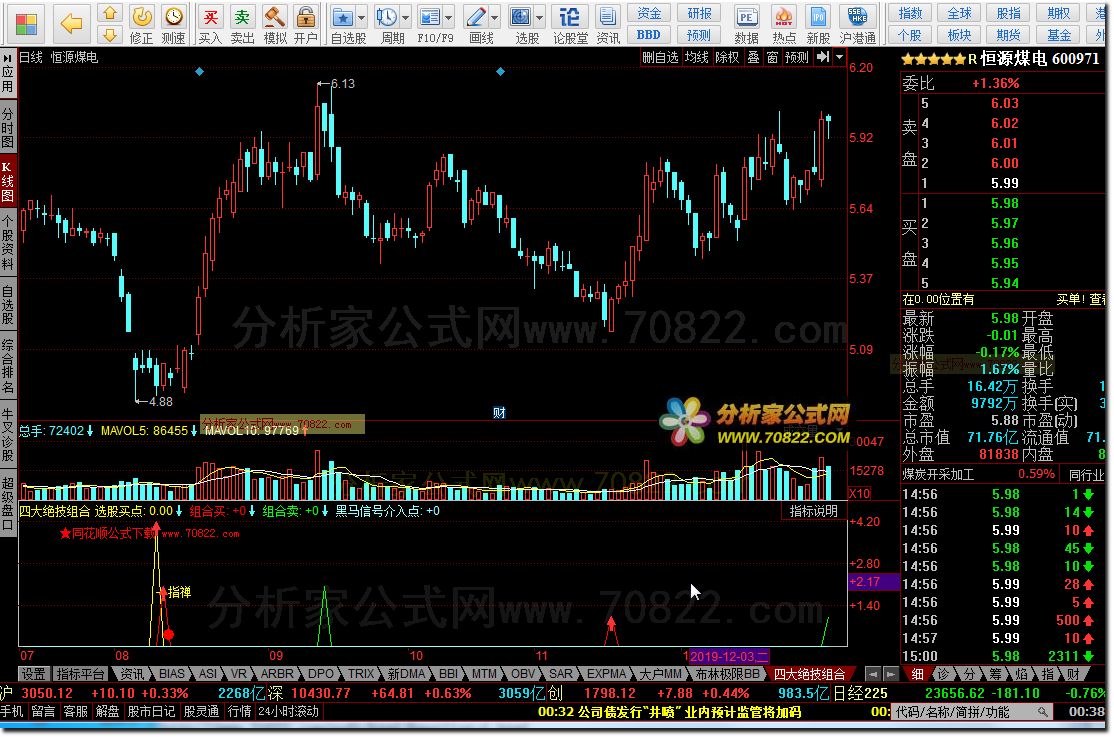Click the 开户 padlock icon

[305, 16]
